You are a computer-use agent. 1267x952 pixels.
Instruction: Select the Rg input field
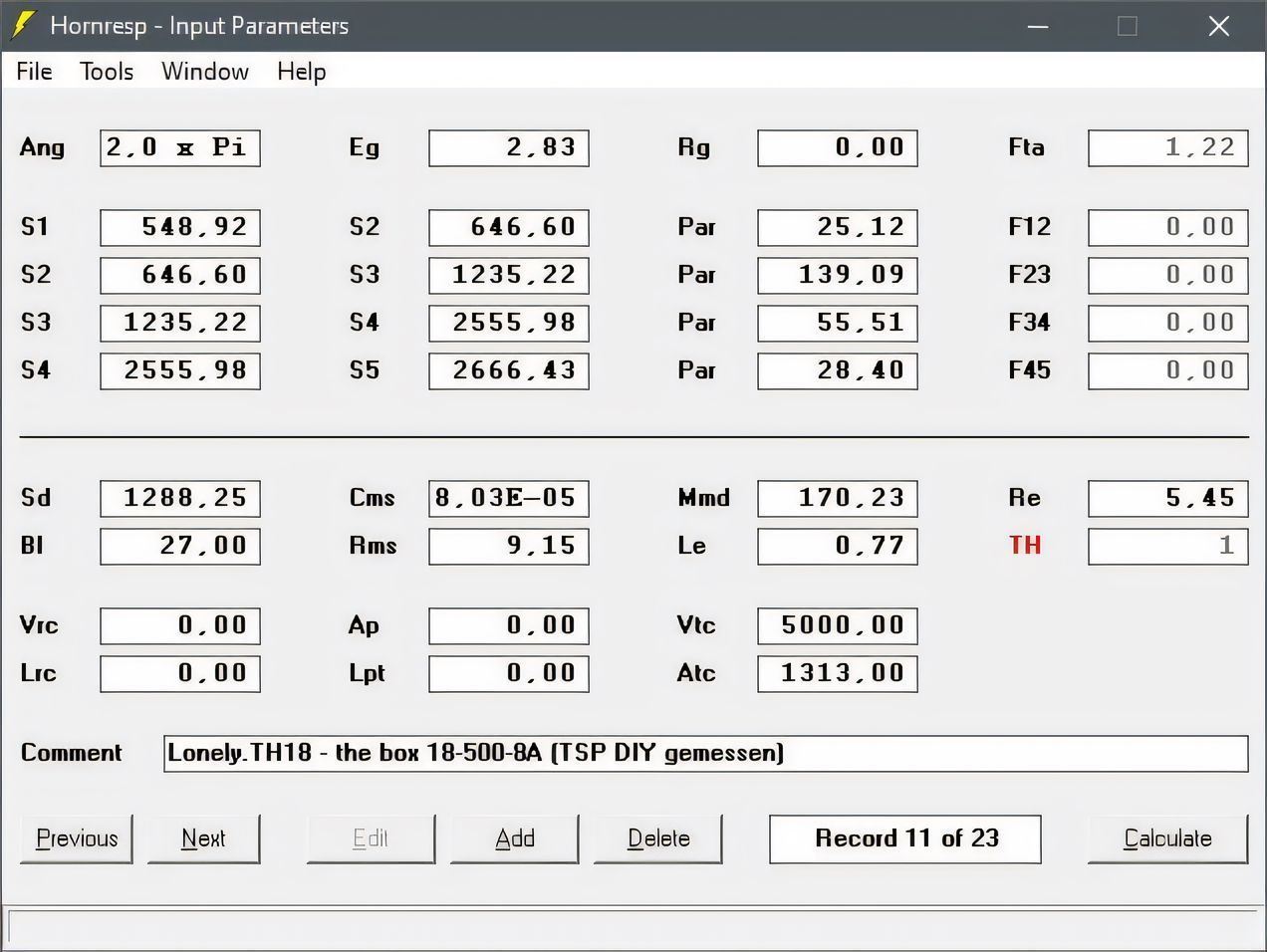[838, 147]
